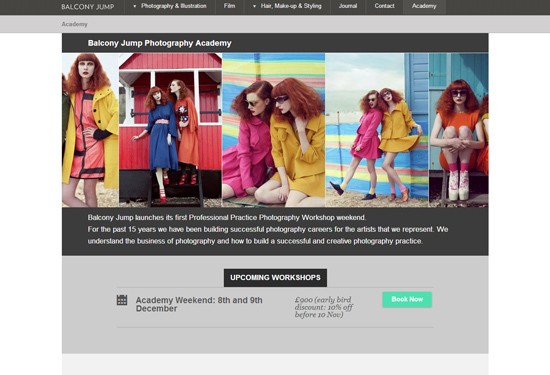Open the Academy Weekend 8th and 9th December link
Image resolution: width=550 pixels, height=375 pixels.
point(199,304)
